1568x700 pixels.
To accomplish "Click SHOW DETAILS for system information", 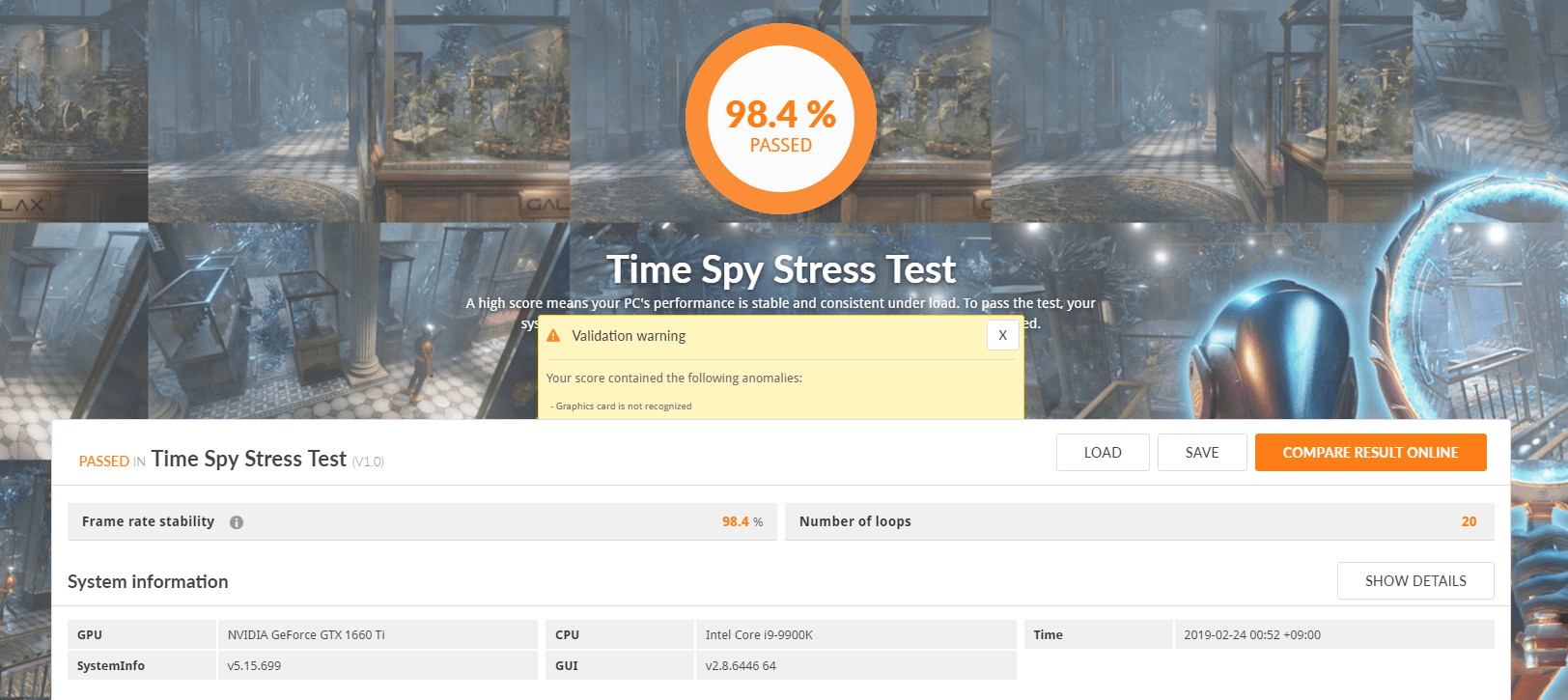I will 1415,580.
